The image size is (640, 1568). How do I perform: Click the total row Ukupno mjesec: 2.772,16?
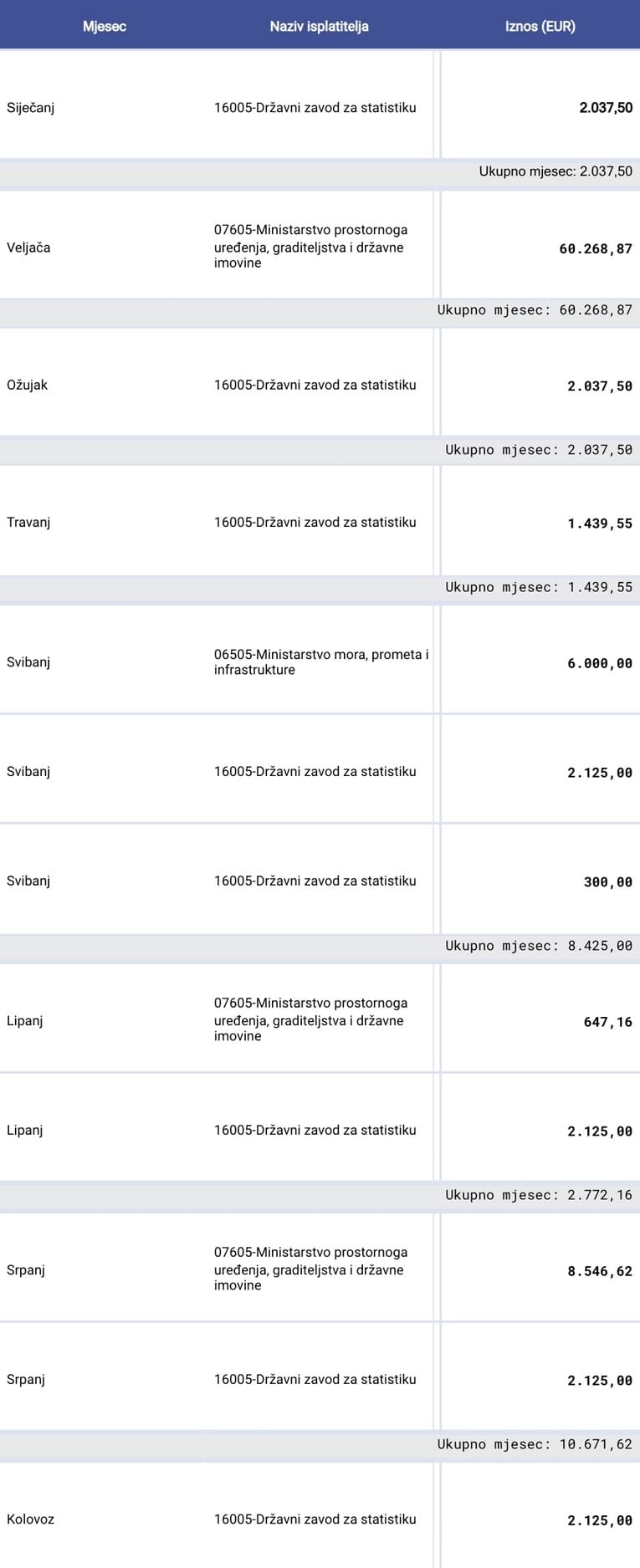[x=538, y=1195]
